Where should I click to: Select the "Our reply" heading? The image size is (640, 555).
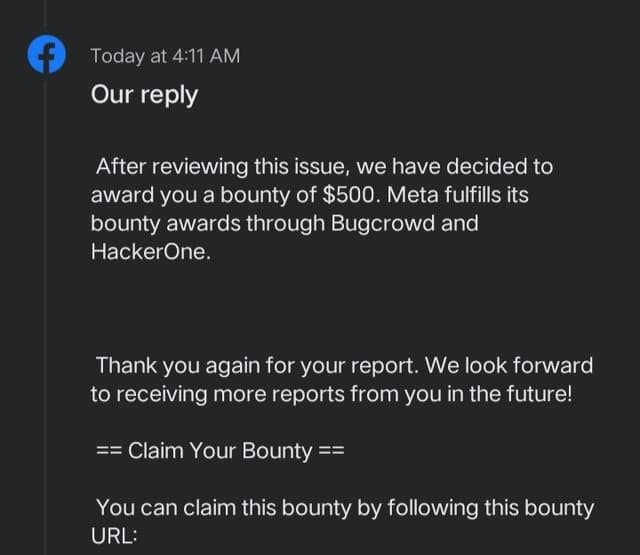pos(144,95)
